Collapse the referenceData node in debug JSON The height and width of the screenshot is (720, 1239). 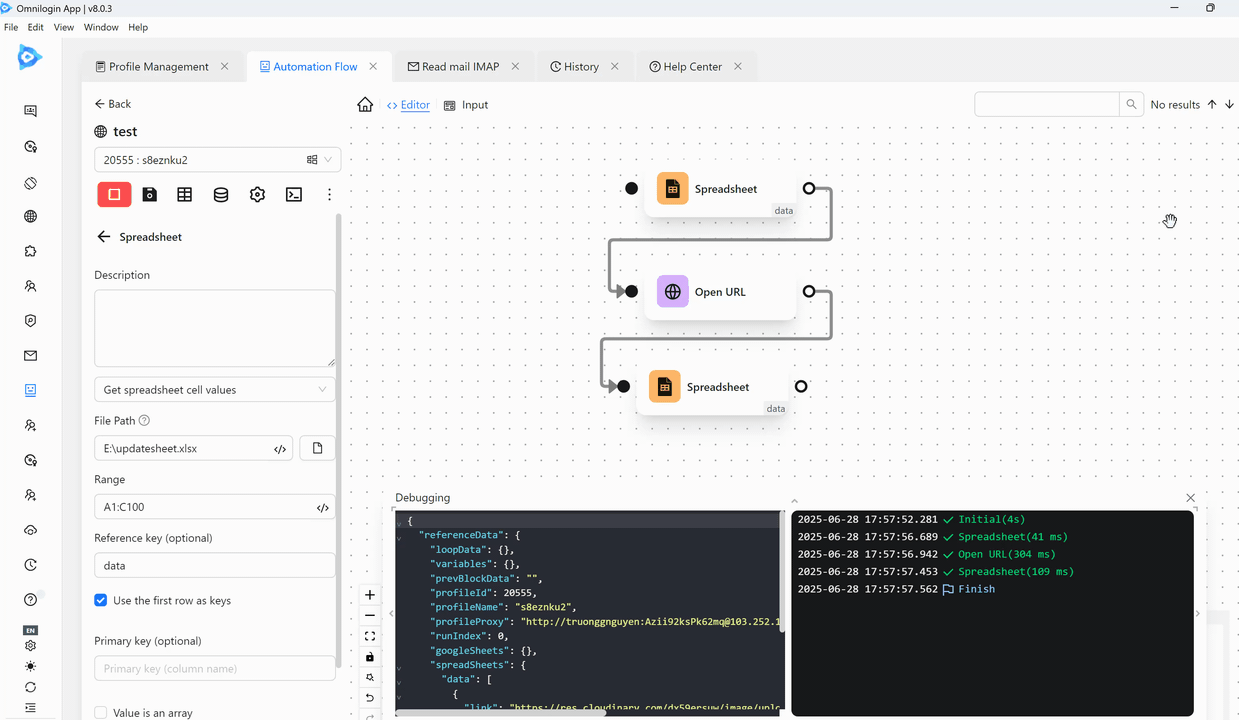click(x=400, y=537)
